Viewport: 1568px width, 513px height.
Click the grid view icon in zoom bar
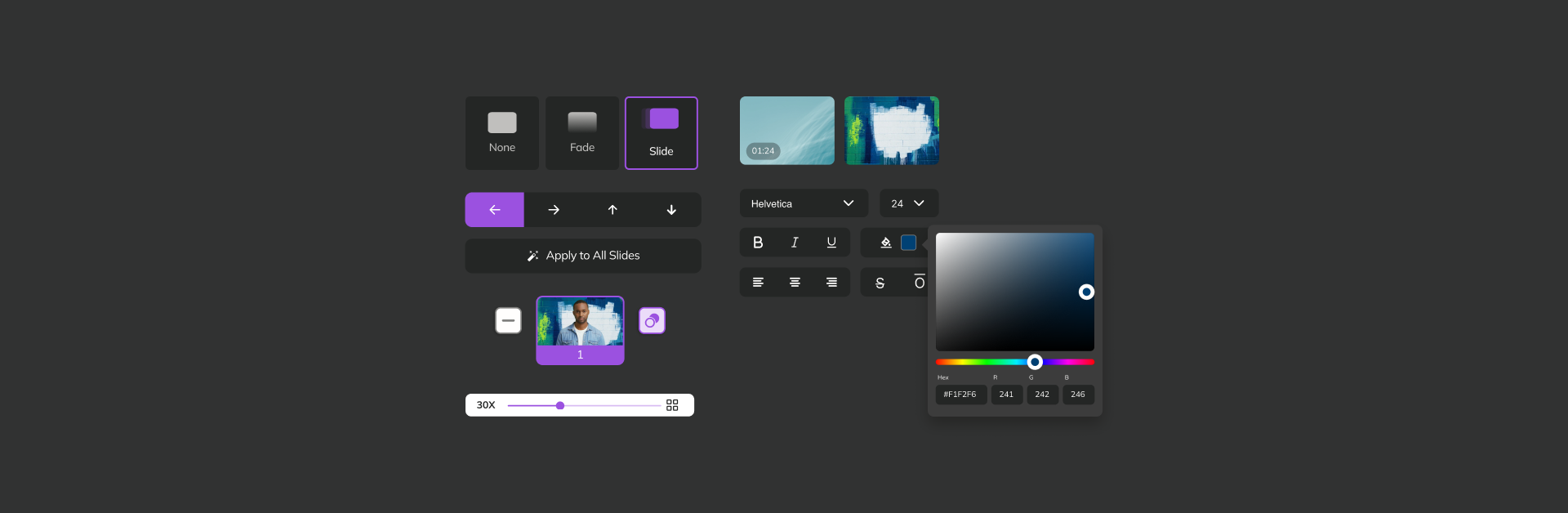[x=672, y=405]
